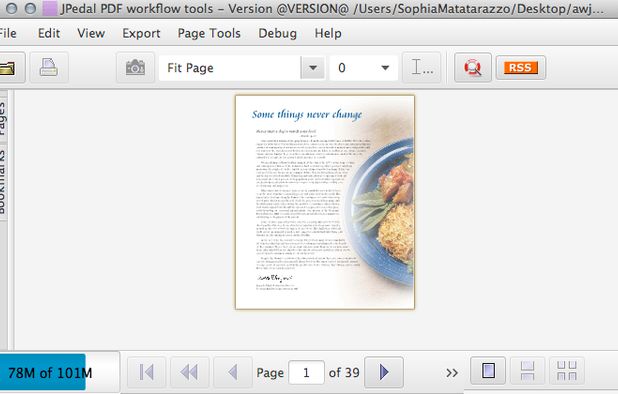Image resolution: width=618 pixels, height=394 pixels.
Task: Click the 78M of 101M memory bar
Action: tap(59, 372)
